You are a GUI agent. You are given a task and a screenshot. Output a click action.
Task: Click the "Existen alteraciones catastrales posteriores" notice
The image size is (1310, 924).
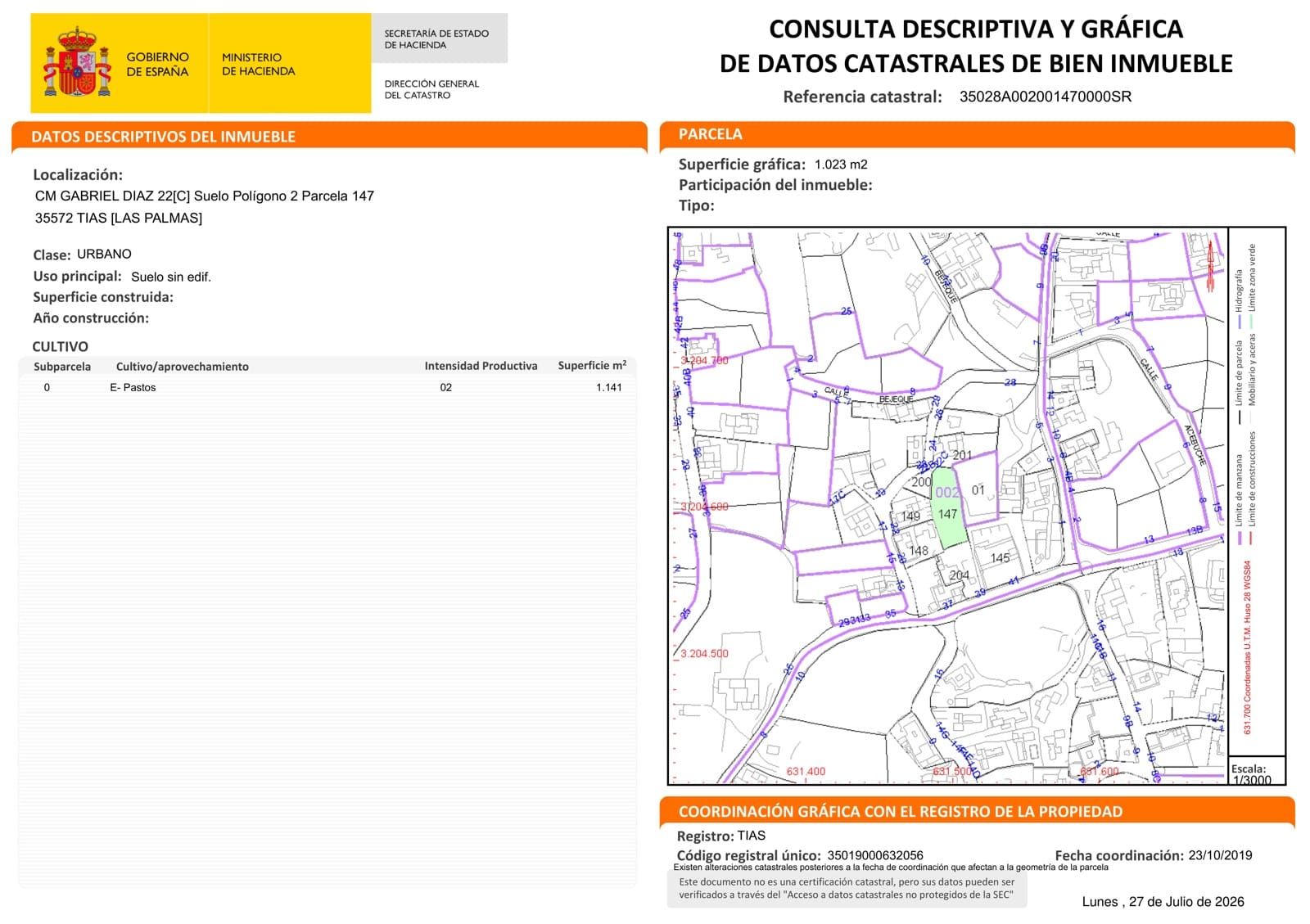[x=891, y=867]
